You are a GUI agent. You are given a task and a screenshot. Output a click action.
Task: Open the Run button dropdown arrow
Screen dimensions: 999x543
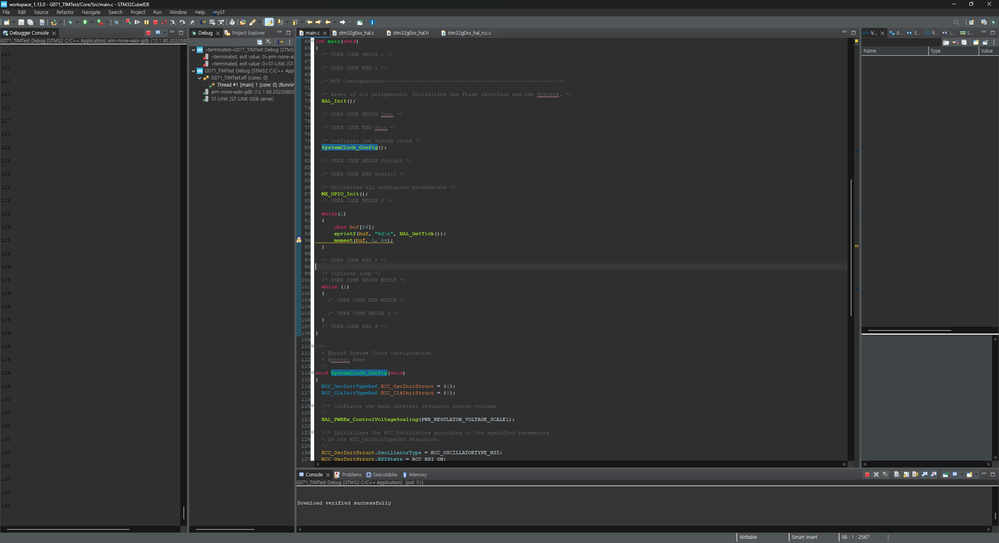click(x=92, y=22)
